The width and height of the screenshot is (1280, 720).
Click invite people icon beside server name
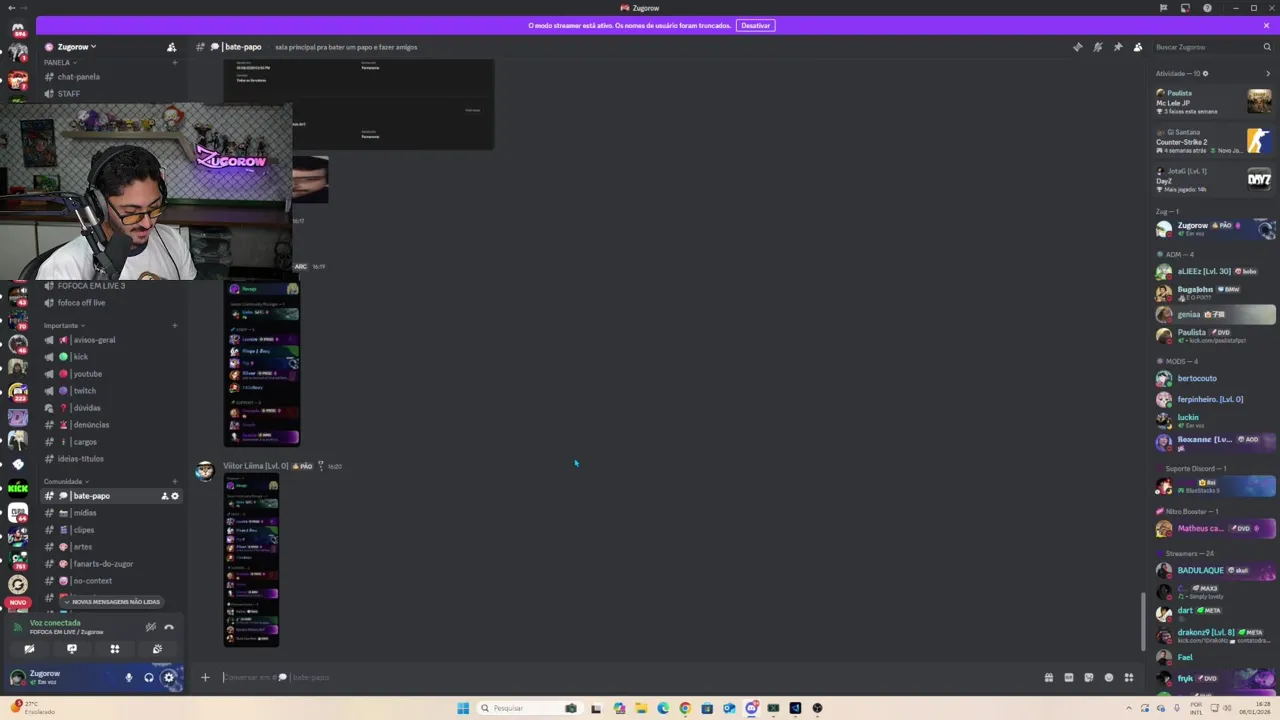pos(171,47)
